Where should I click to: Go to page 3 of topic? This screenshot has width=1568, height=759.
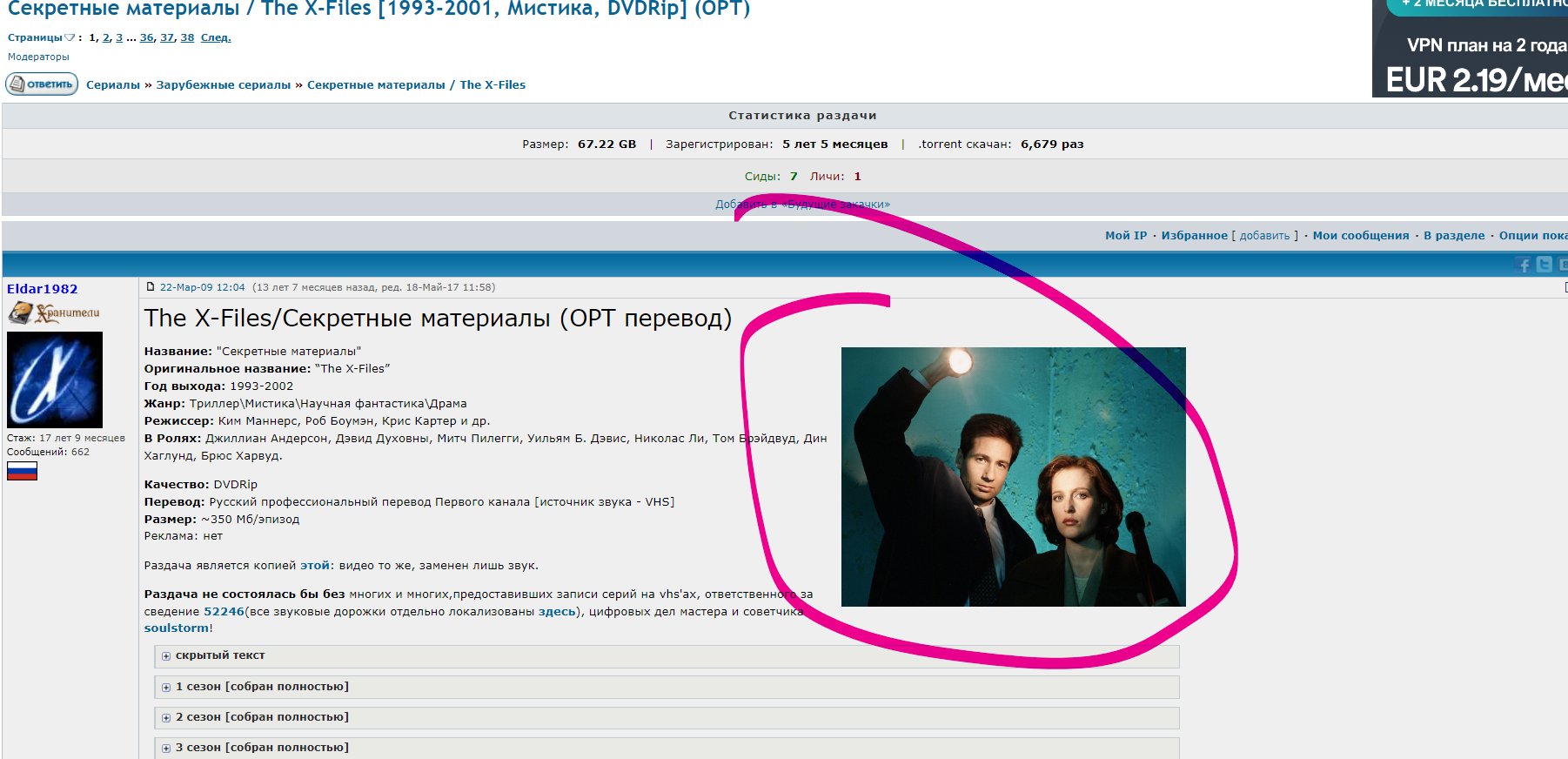pyautogui.click(x=119, y=37)
